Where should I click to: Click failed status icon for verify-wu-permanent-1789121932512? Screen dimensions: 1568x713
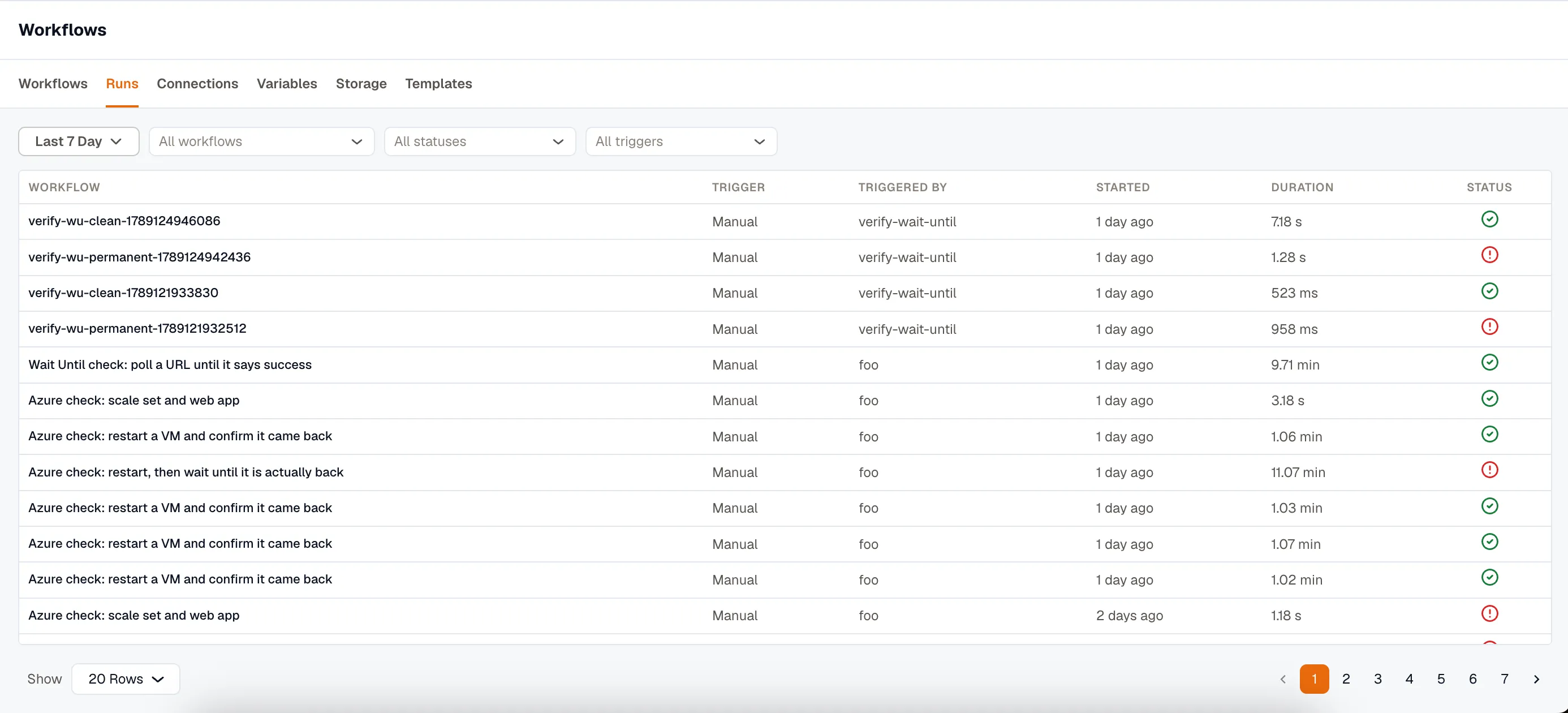(x=1489, y=327)
